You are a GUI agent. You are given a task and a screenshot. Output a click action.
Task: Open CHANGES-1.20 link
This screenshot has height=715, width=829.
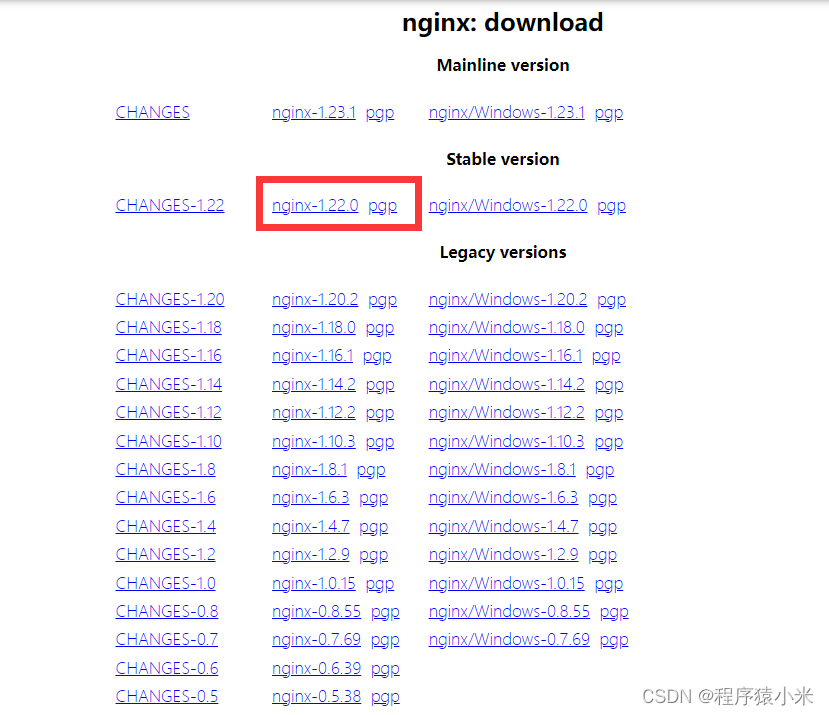tap(170, 299)
